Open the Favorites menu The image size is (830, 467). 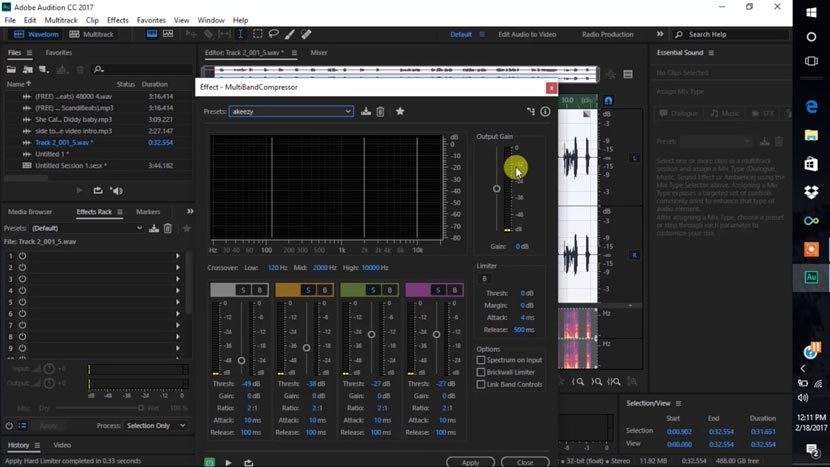pos(151,20)
